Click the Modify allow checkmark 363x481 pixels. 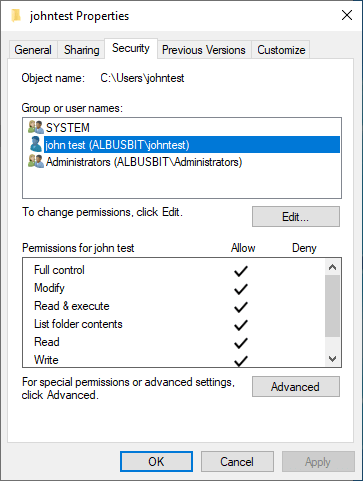(241, 289)
